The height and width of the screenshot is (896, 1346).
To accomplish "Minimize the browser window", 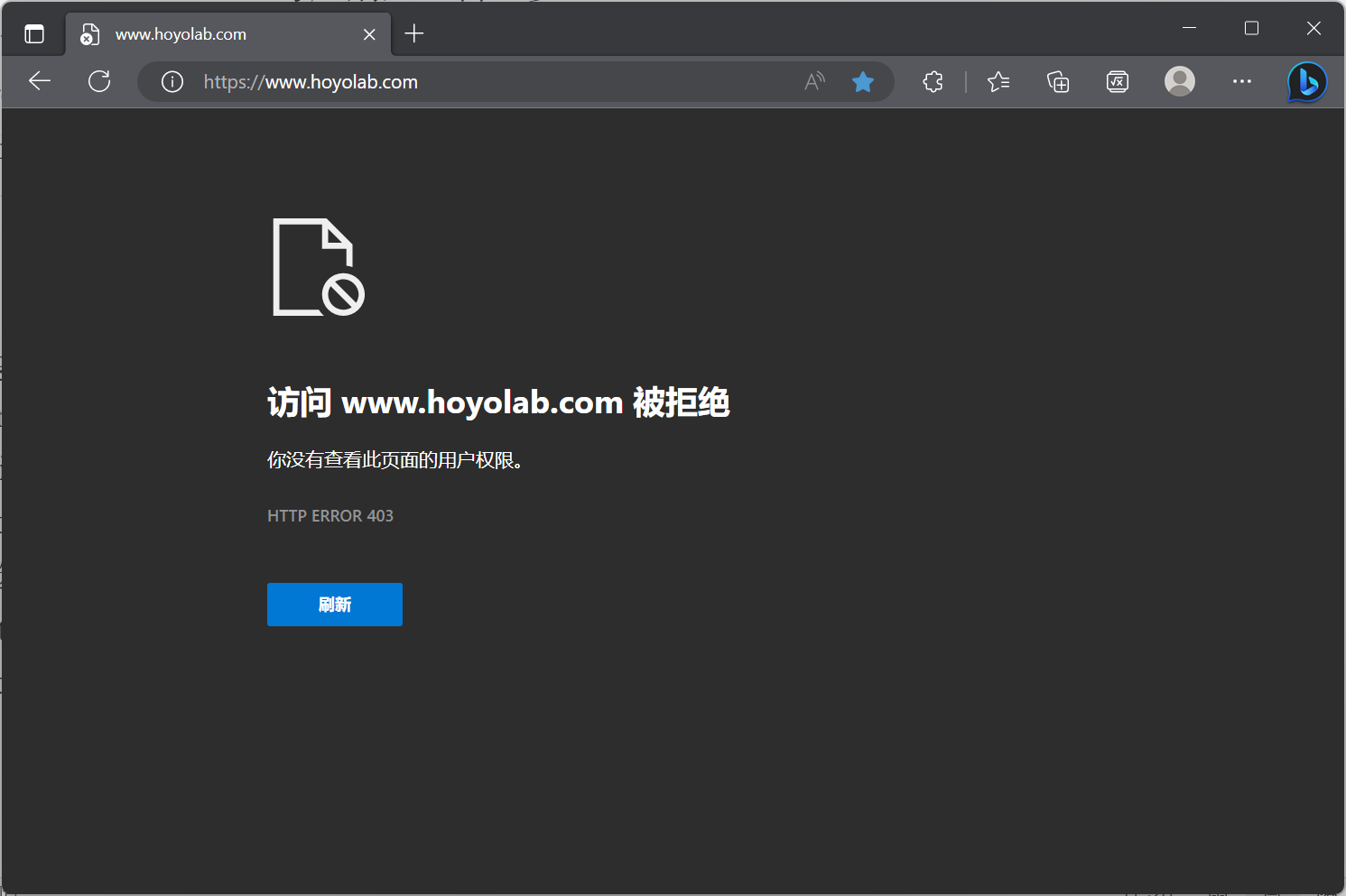I will pyautogui.click(x=1189, y=28).
